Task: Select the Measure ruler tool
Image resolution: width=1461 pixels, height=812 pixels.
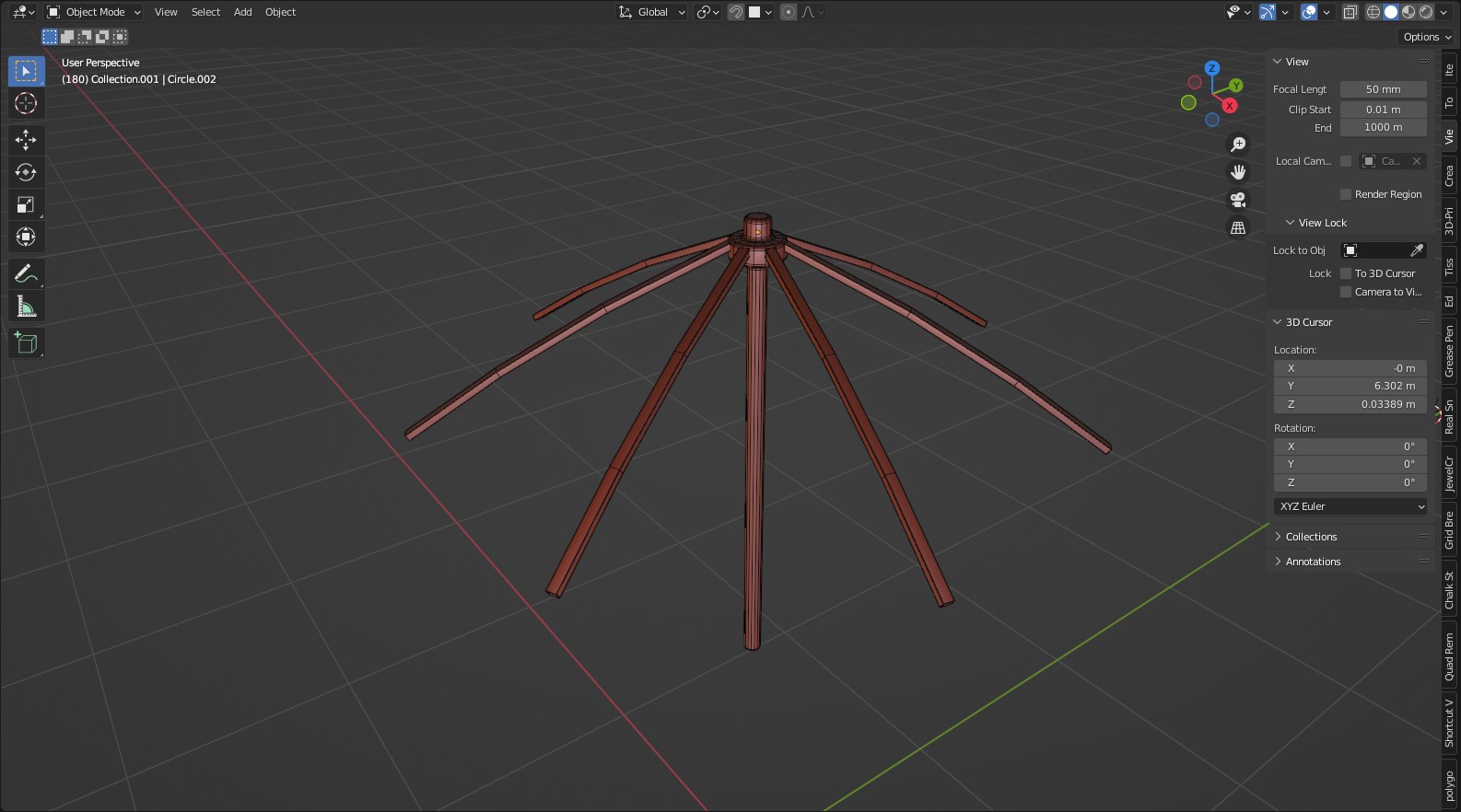Action: [x=26, y=306]
